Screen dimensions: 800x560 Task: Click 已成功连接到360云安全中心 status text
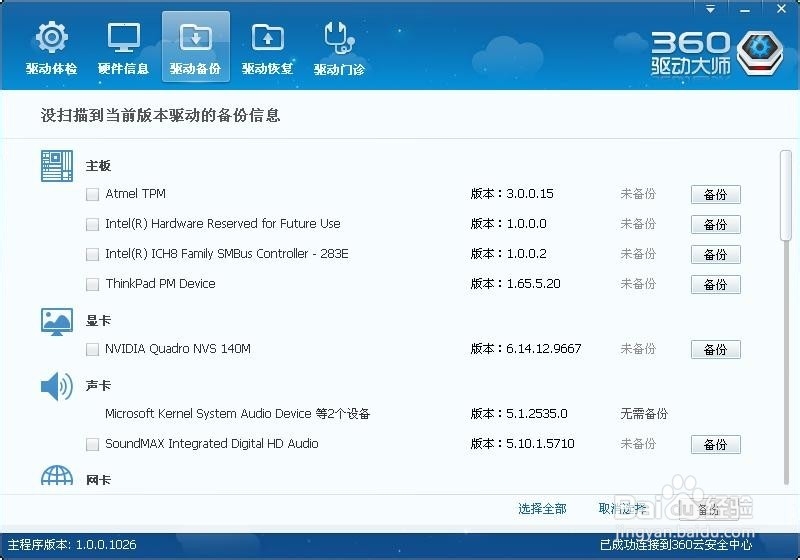tap(676, 545)
